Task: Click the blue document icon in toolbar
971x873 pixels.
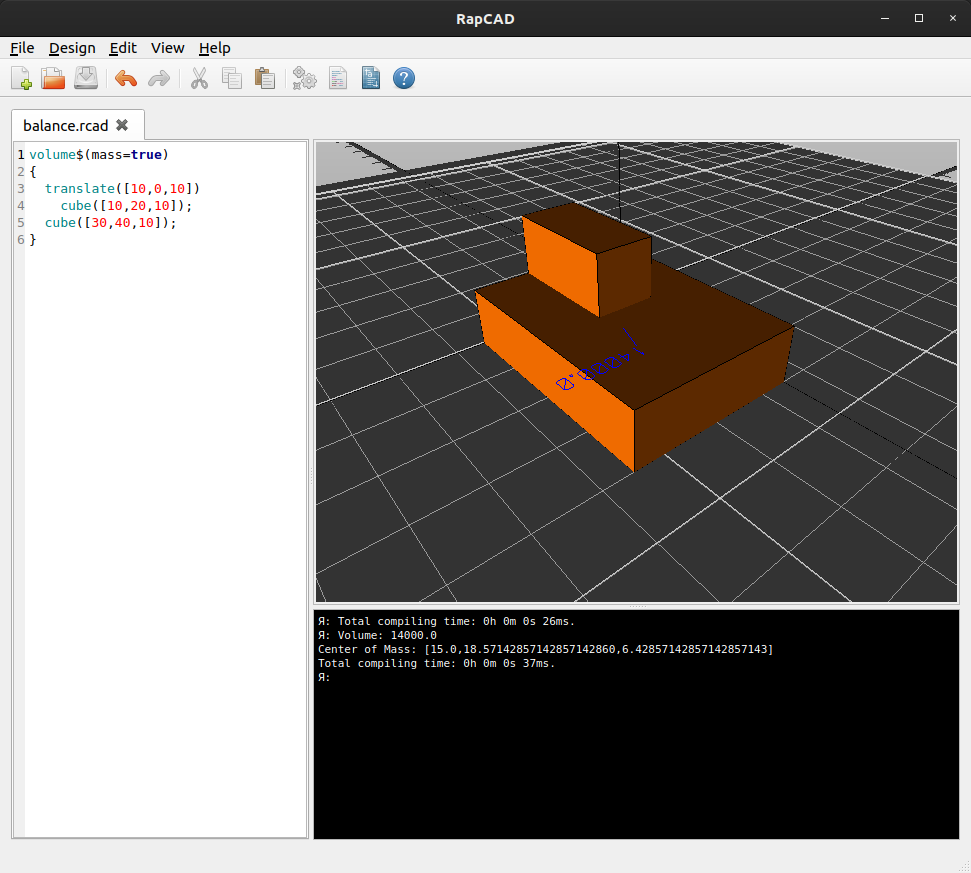Action: coord(371,78)
